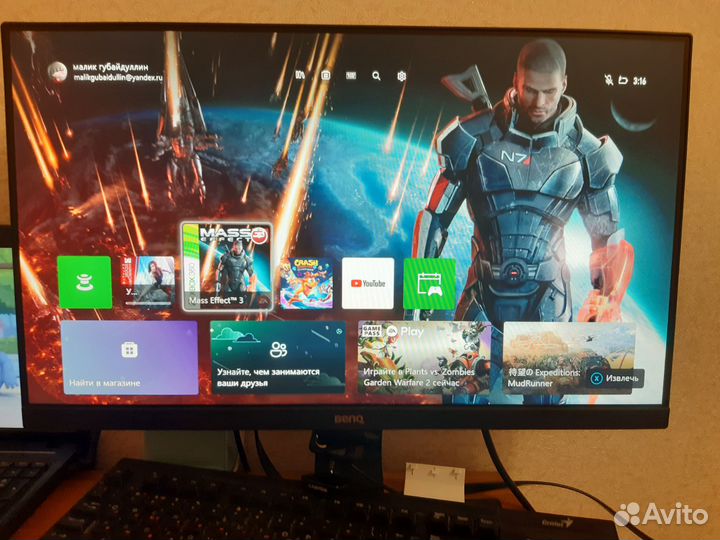This screenshot has width=720, height=540.
Task: Open the Game Pass icon in top bar
Action: (x=351, y=75)
